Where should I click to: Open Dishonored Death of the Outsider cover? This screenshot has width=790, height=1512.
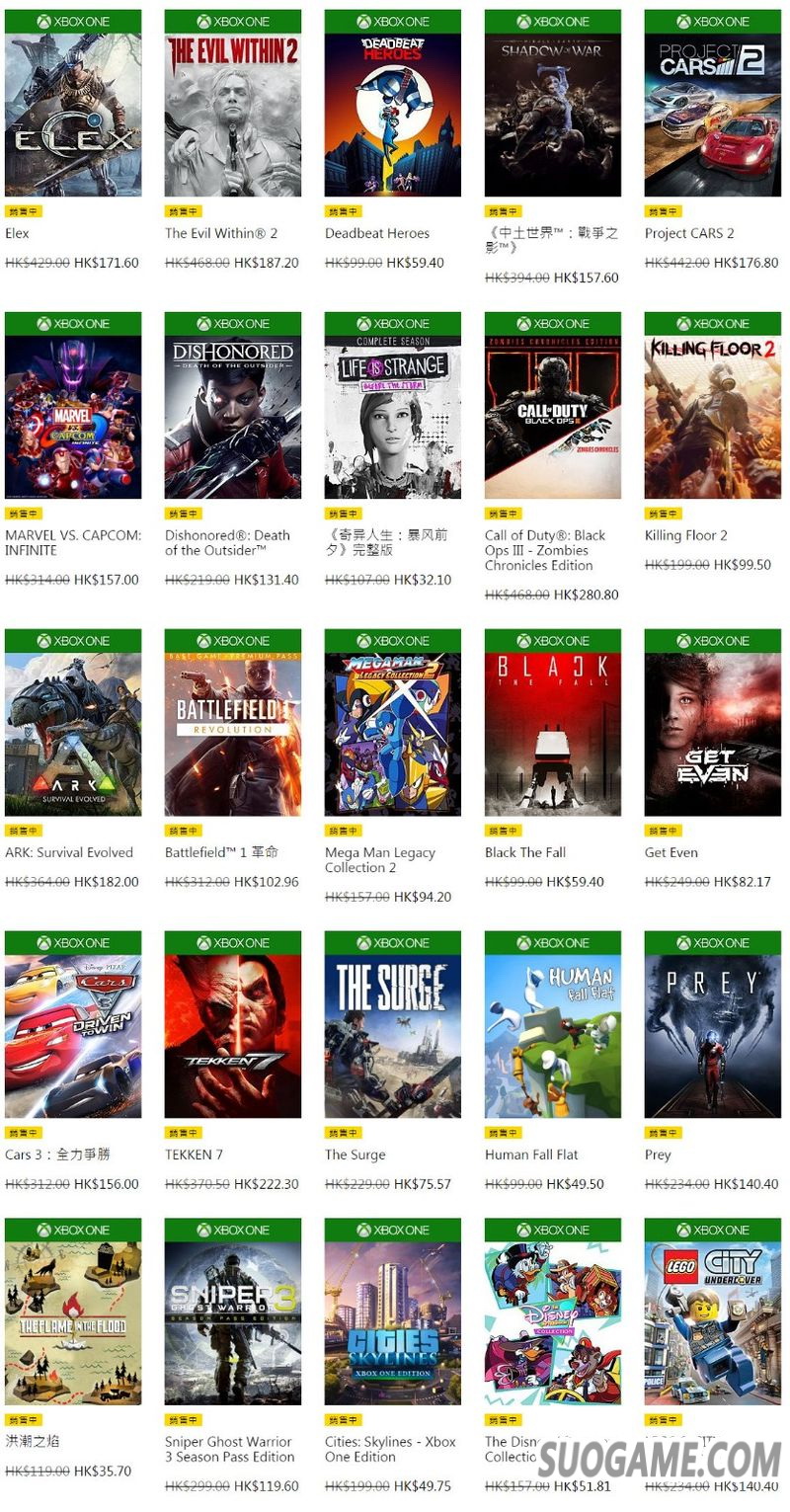tap(233, 406)
